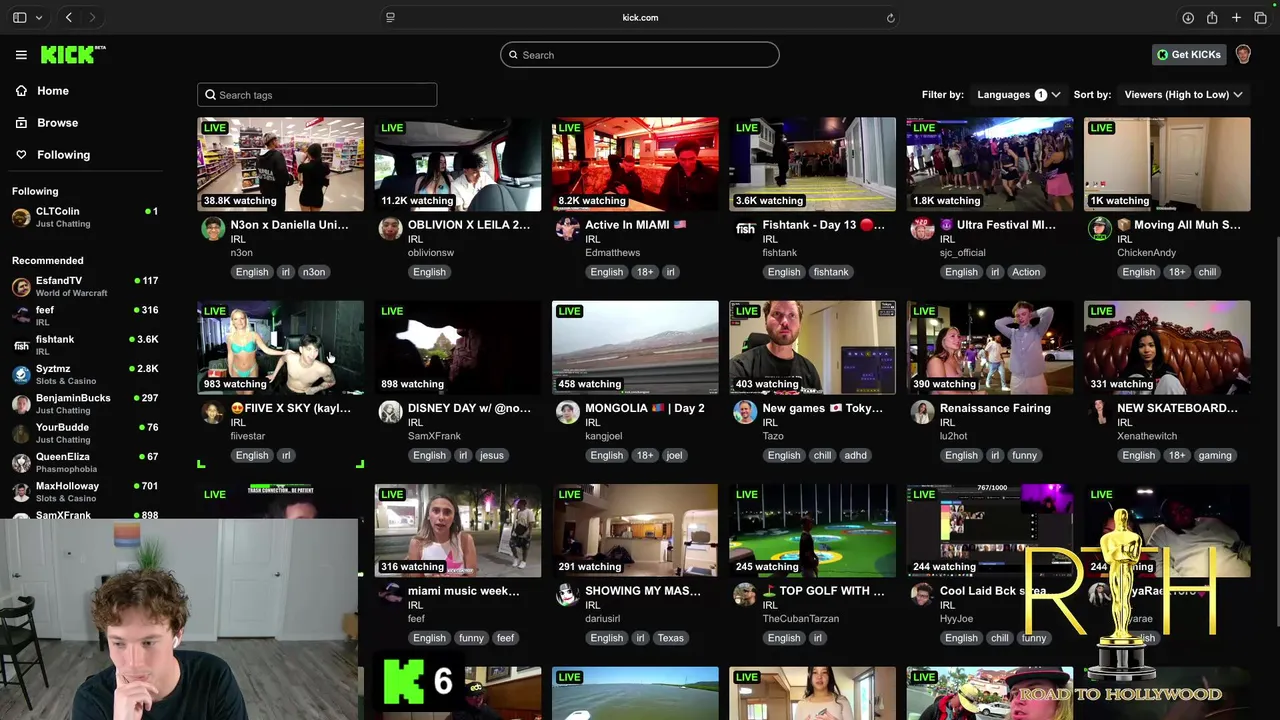Click Edmatthews channel avatar icon
The height and width of the screenshot is (720, 1280).
[567, 229]
